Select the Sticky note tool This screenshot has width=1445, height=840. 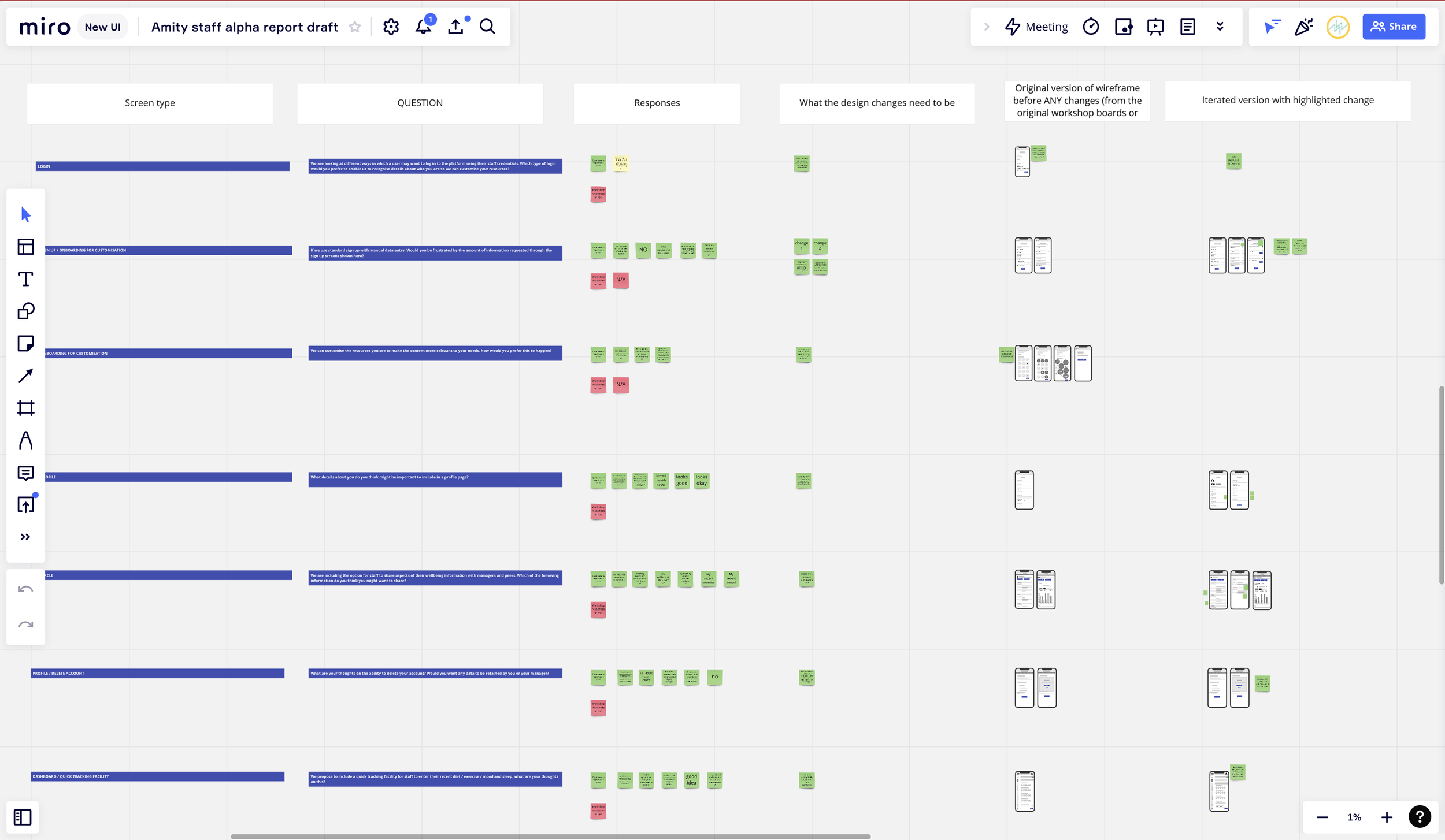[25, 344]
